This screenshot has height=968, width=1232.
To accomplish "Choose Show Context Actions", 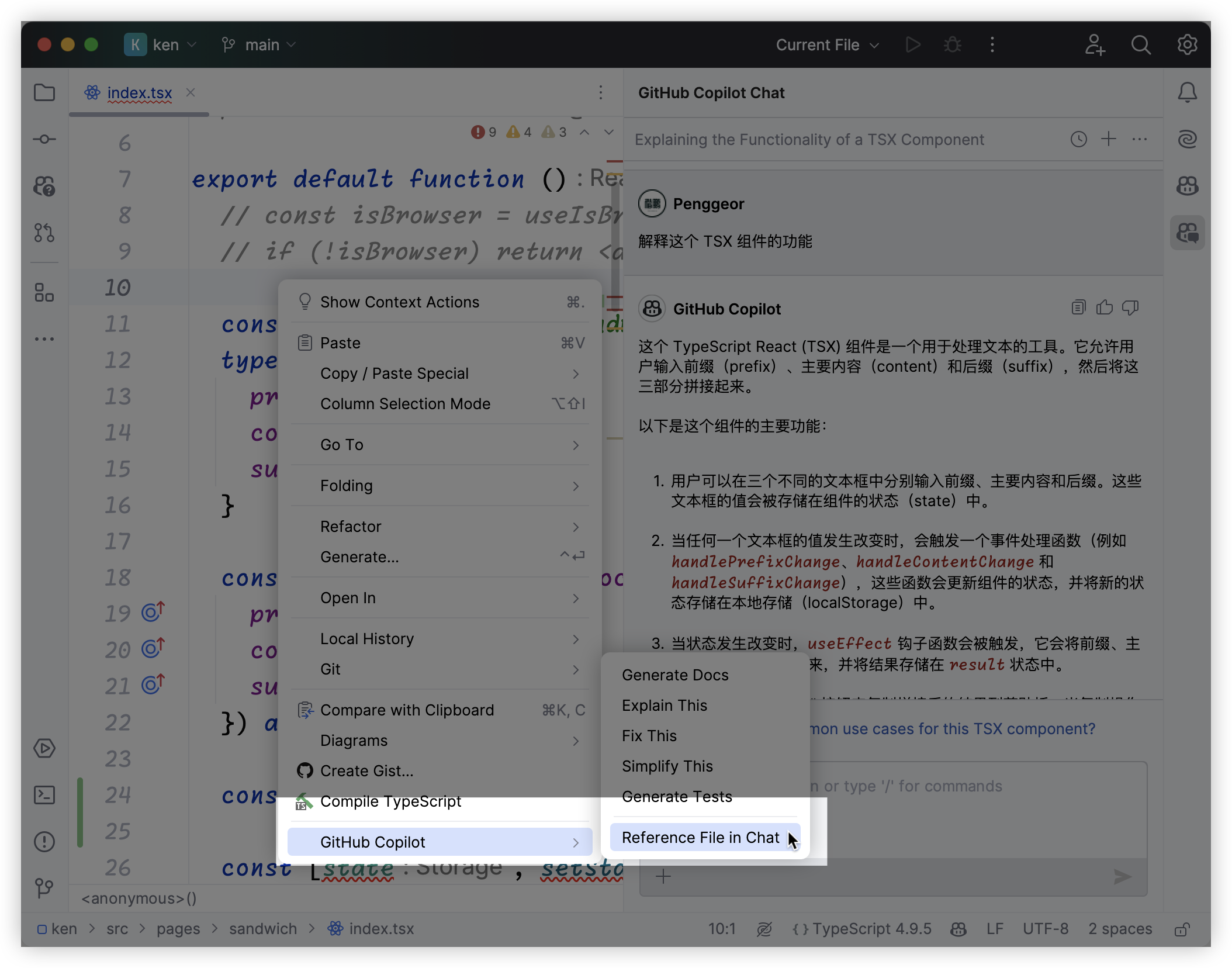I will point(441,302).
